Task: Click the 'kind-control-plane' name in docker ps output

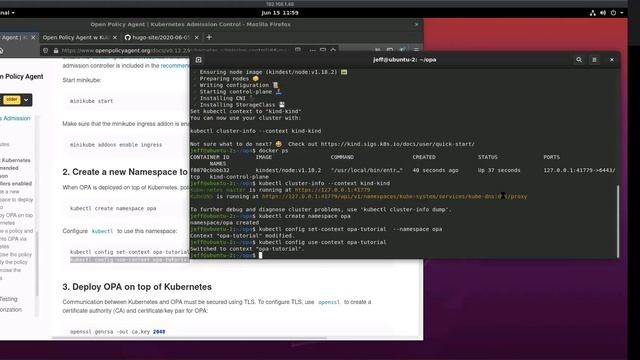Action: click(239, 177)
